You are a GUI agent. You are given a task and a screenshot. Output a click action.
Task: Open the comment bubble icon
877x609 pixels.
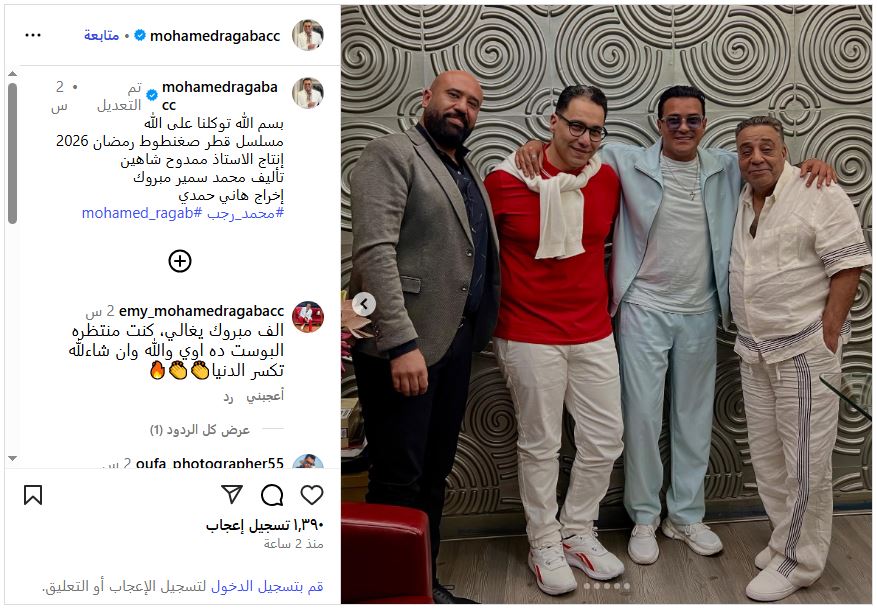click(x=272, y=495)
